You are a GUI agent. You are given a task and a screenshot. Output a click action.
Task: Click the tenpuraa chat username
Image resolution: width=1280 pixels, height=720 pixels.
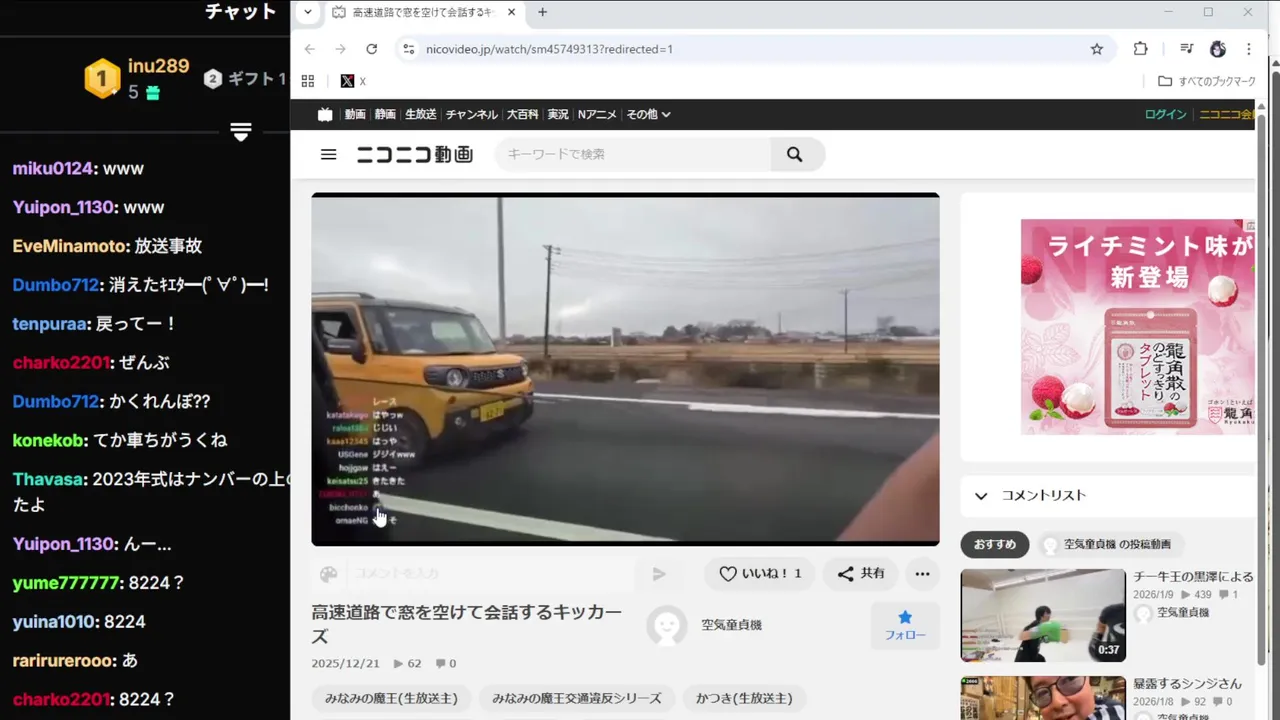coord(49,324)
